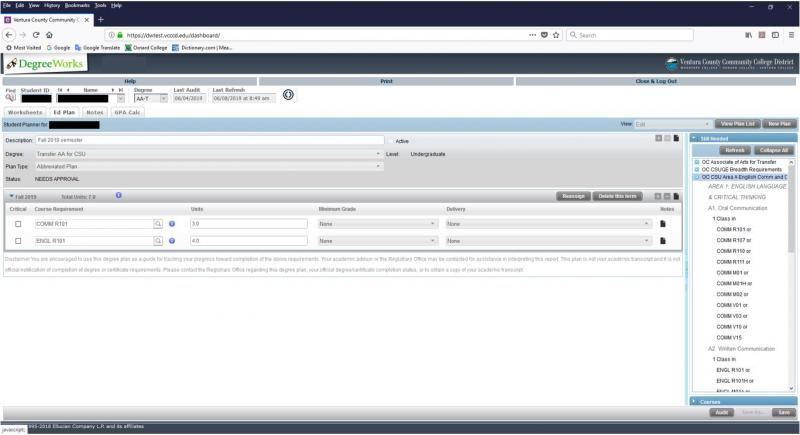The width and height of the screenshot is (800, 435).
Task: Bookmark this page with the star icon
Action: pos(556,35)
